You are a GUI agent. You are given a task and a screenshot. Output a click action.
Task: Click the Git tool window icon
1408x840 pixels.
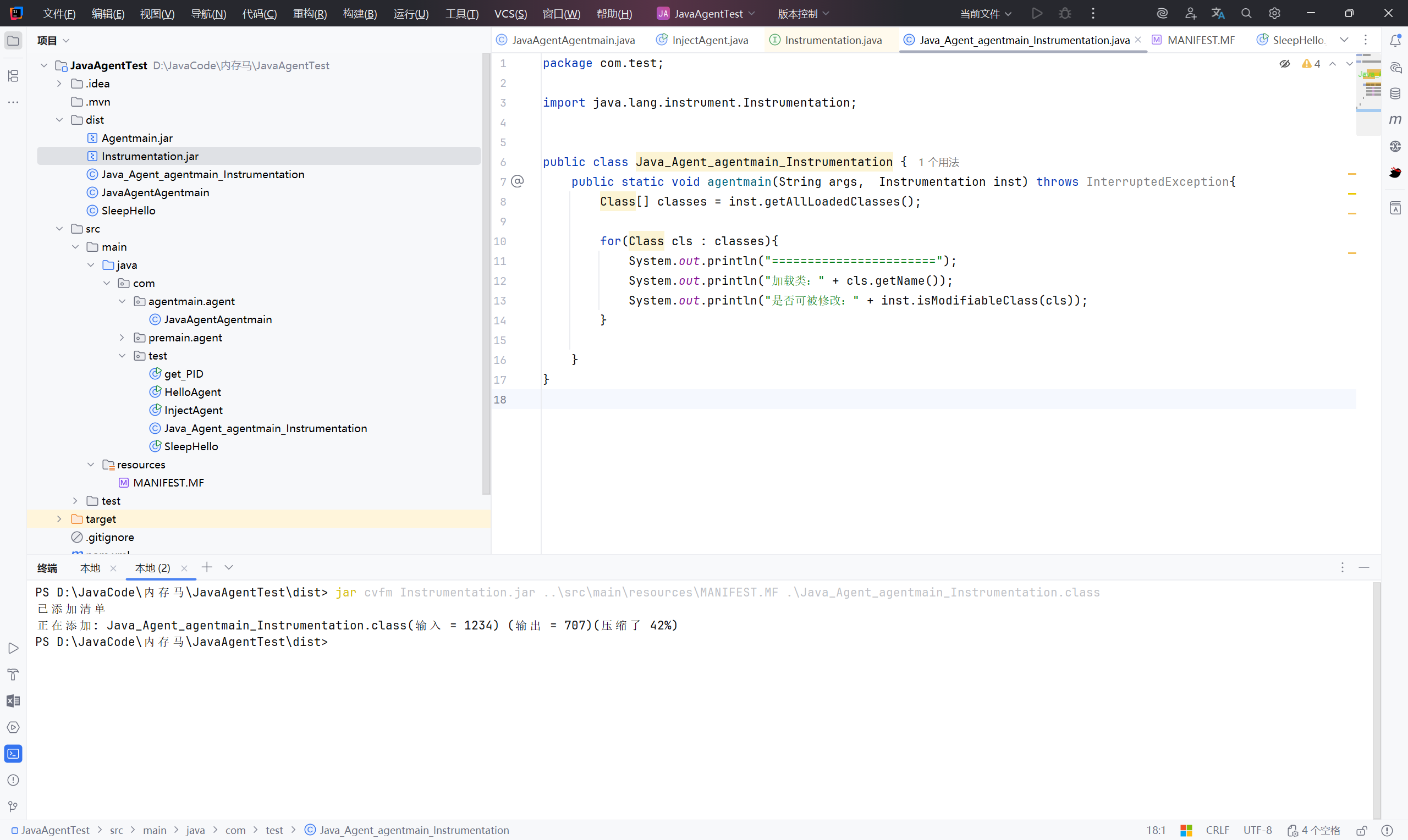[x=13, y=806]
